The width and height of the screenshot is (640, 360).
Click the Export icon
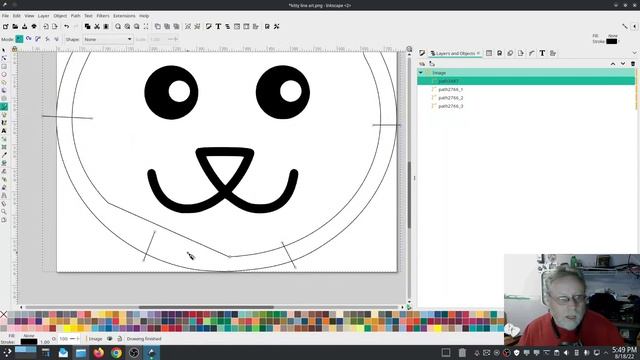(55, 27)
